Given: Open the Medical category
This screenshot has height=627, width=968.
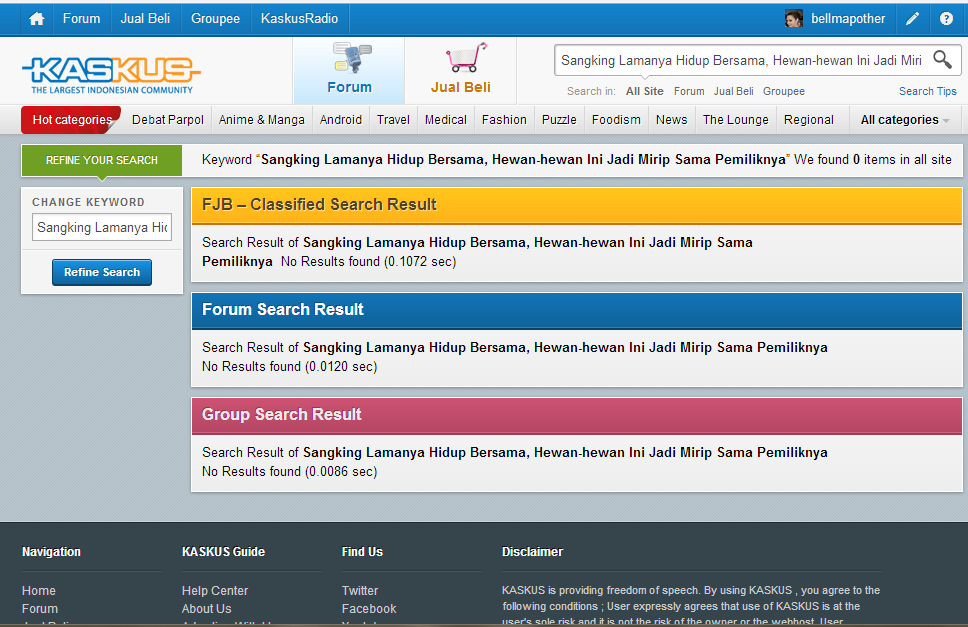Looking at the screenshot, I should (446, 120).
